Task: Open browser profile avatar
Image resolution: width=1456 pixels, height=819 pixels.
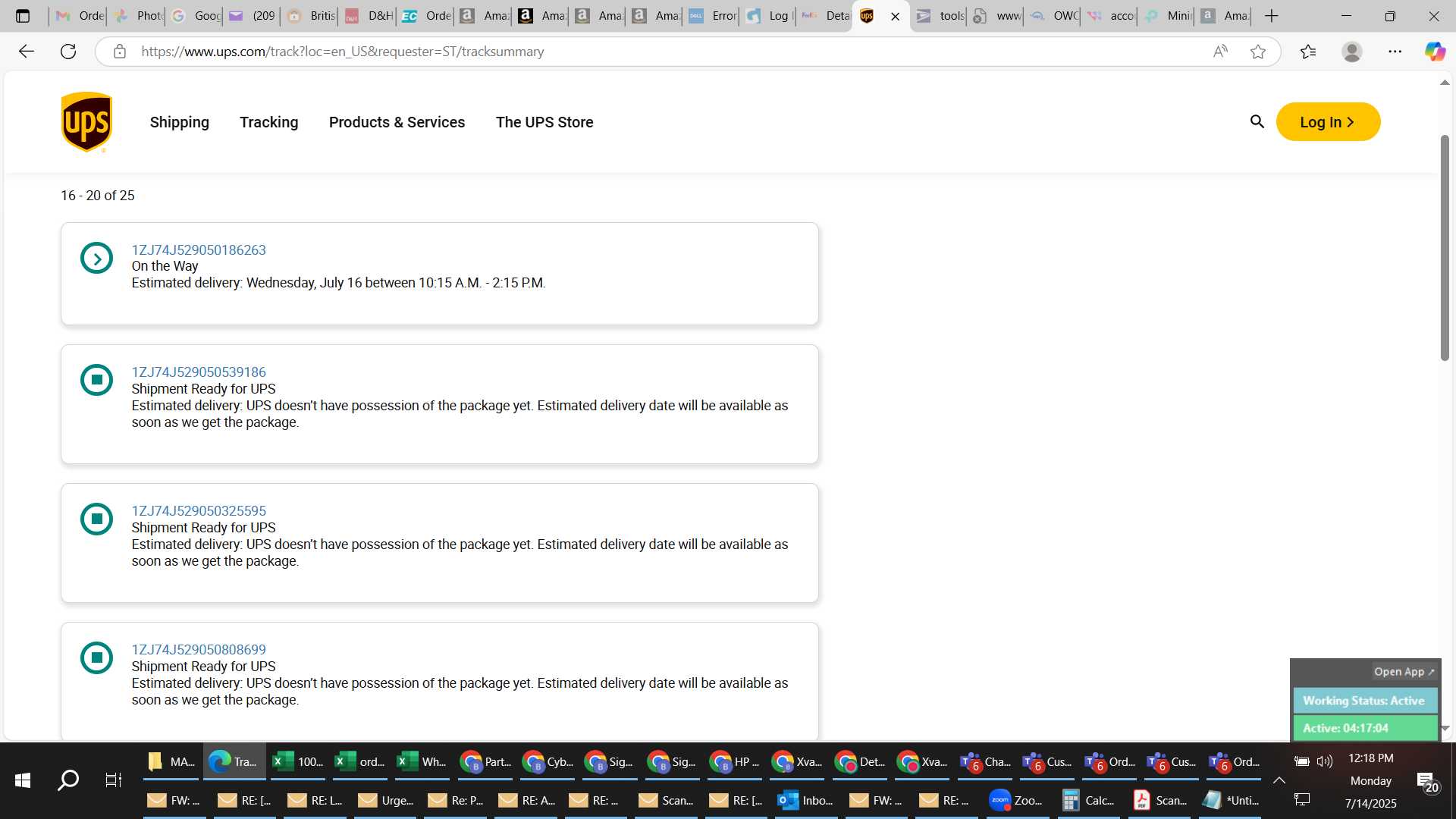Action: tap(1351, 52)
